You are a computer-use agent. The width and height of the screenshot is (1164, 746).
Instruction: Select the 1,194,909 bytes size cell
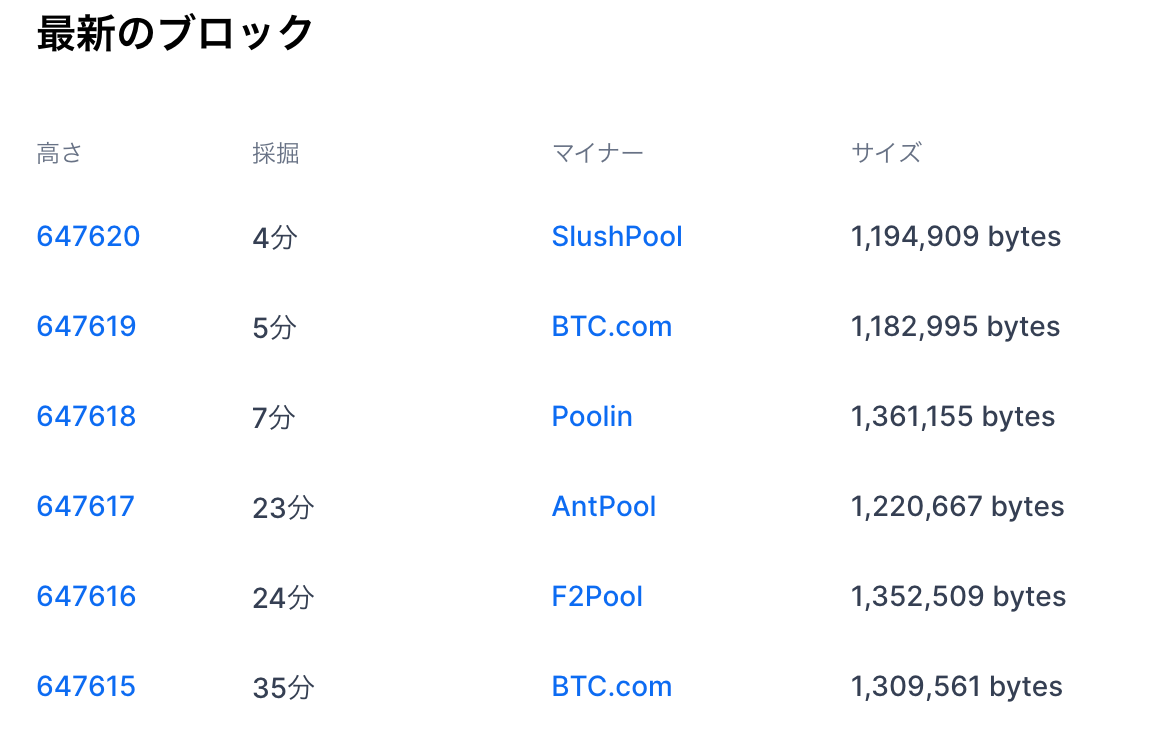tap(956, 237)
